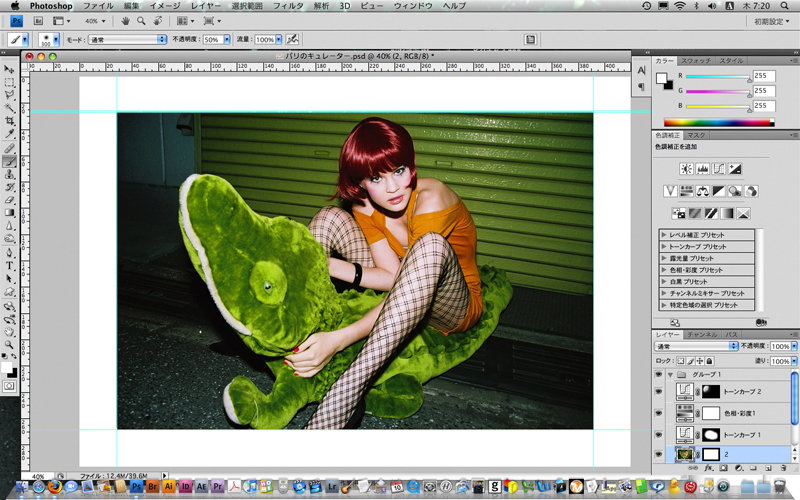Image resolution: width=800 pixels, height=500 pixels.
Task: Add a Vibrance adjustment
Action: click(x=670, y=191)
